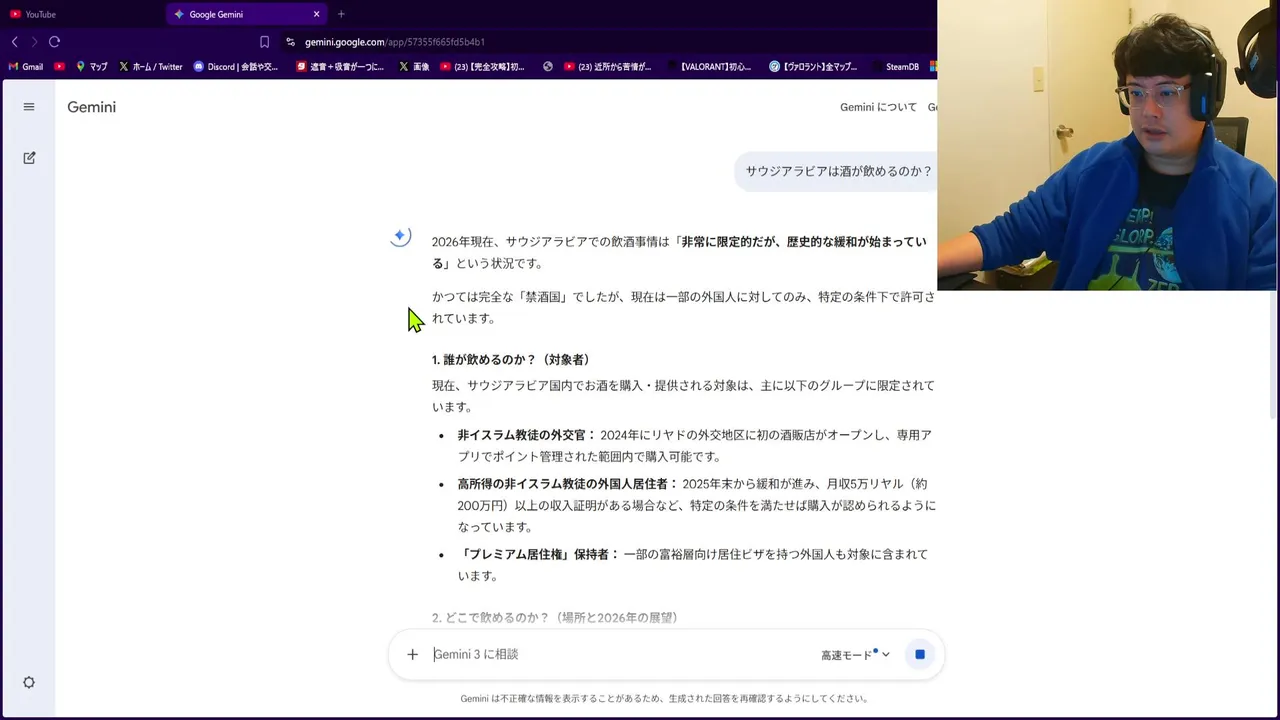Screen dimensions: 1280x720
Task: Expand the 高速モード model selector
Action: point(855,655)
